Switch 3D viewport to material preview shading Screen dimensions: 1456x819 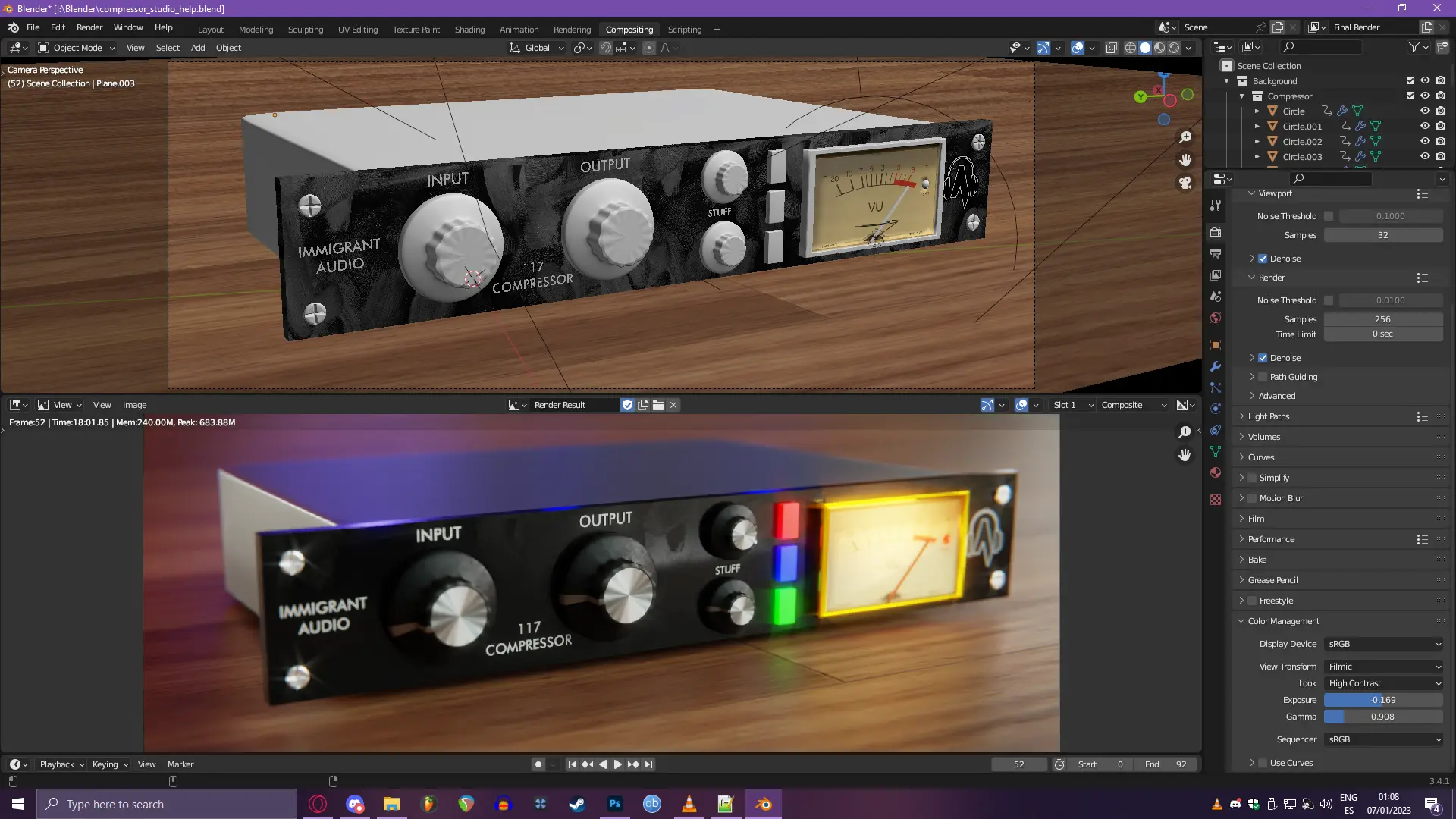click(1159, 48)
